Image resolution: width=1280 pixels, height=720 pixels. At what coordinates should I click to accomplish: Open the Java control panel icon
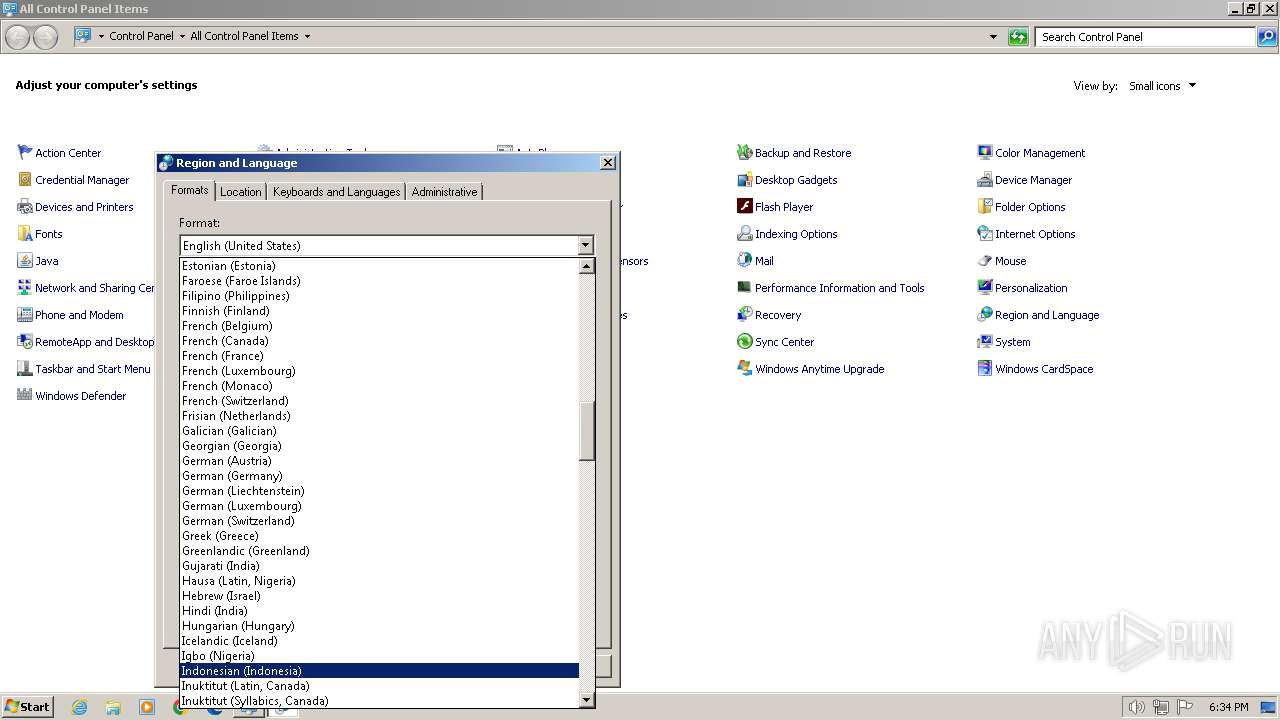[25, 261]
